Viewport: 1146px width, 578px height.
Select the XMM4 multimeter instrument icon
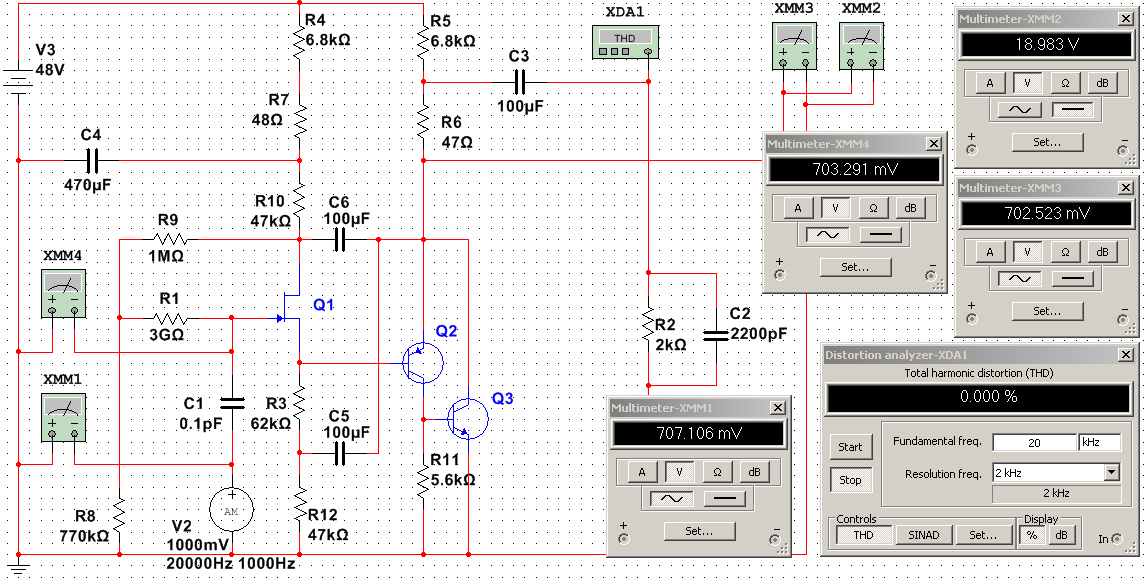click(64, 293)
